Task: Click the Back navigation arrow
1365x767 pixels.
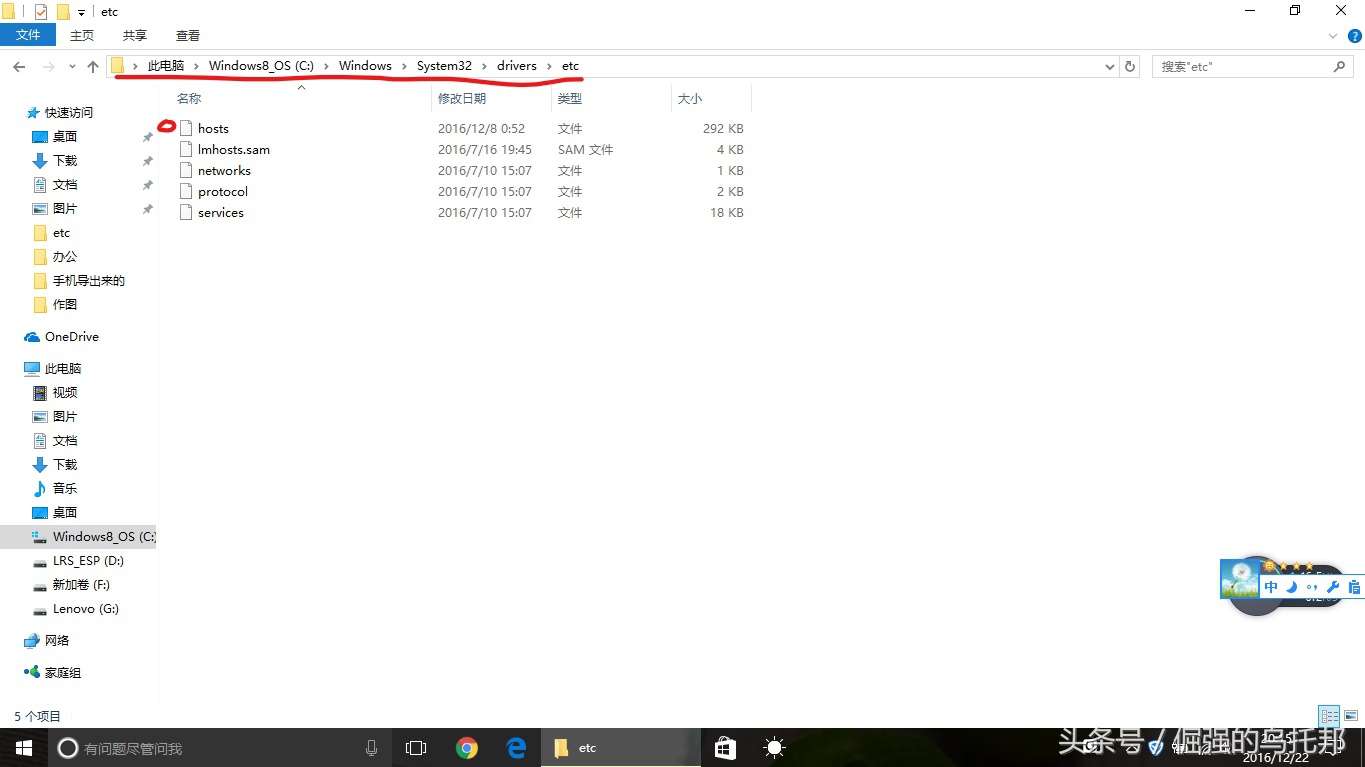Action: pyautogui.click(x=19, y=66)
